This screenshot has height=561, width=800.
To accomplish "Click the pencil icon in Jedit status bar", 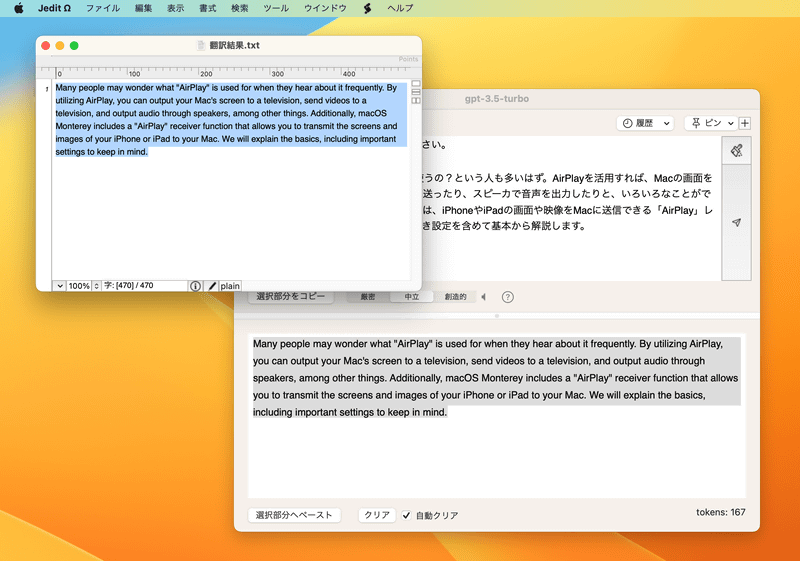I will click(212, 286).
